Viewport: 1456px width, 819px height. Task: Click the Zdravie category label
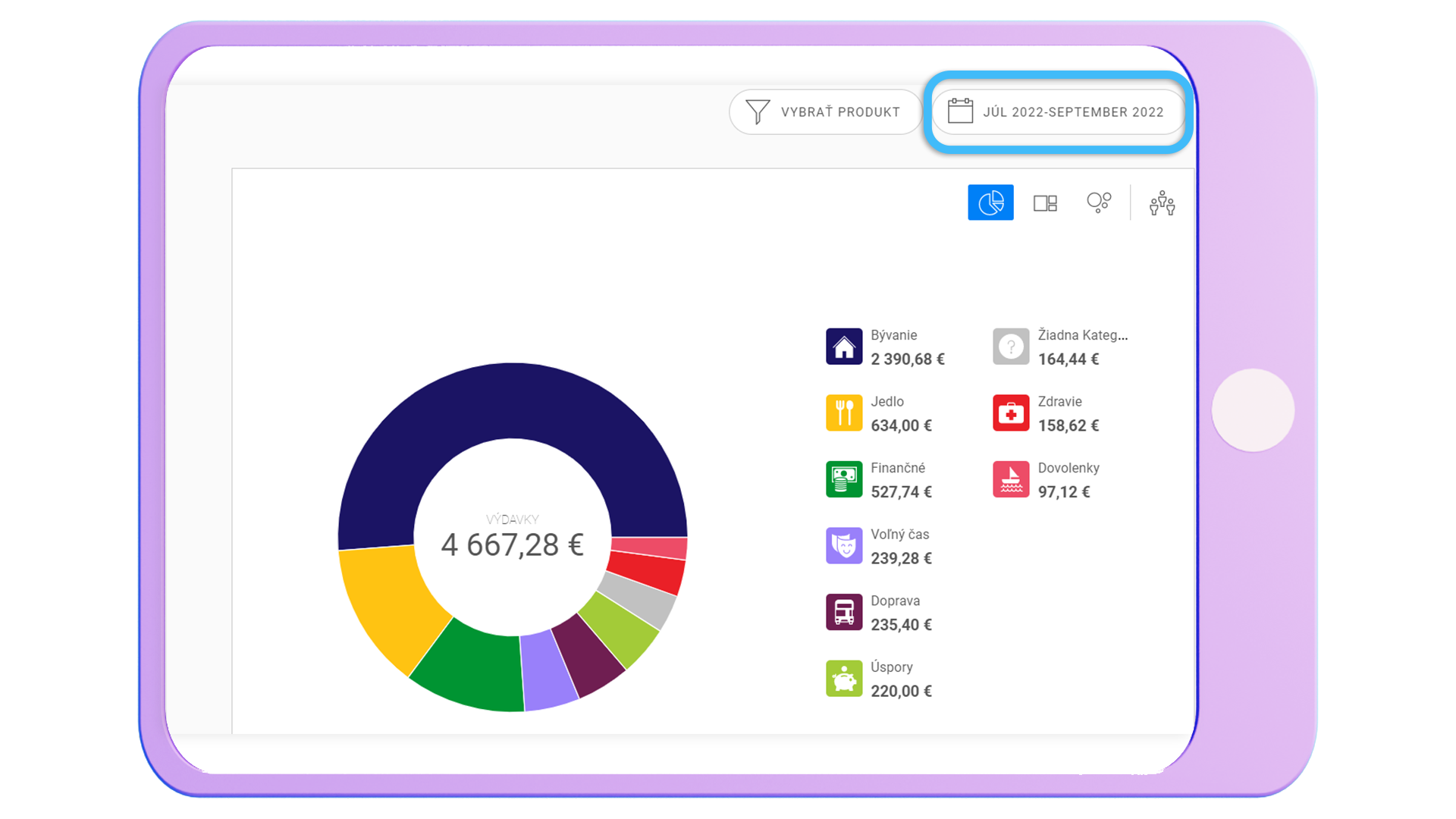click(x=1059, y=401)
